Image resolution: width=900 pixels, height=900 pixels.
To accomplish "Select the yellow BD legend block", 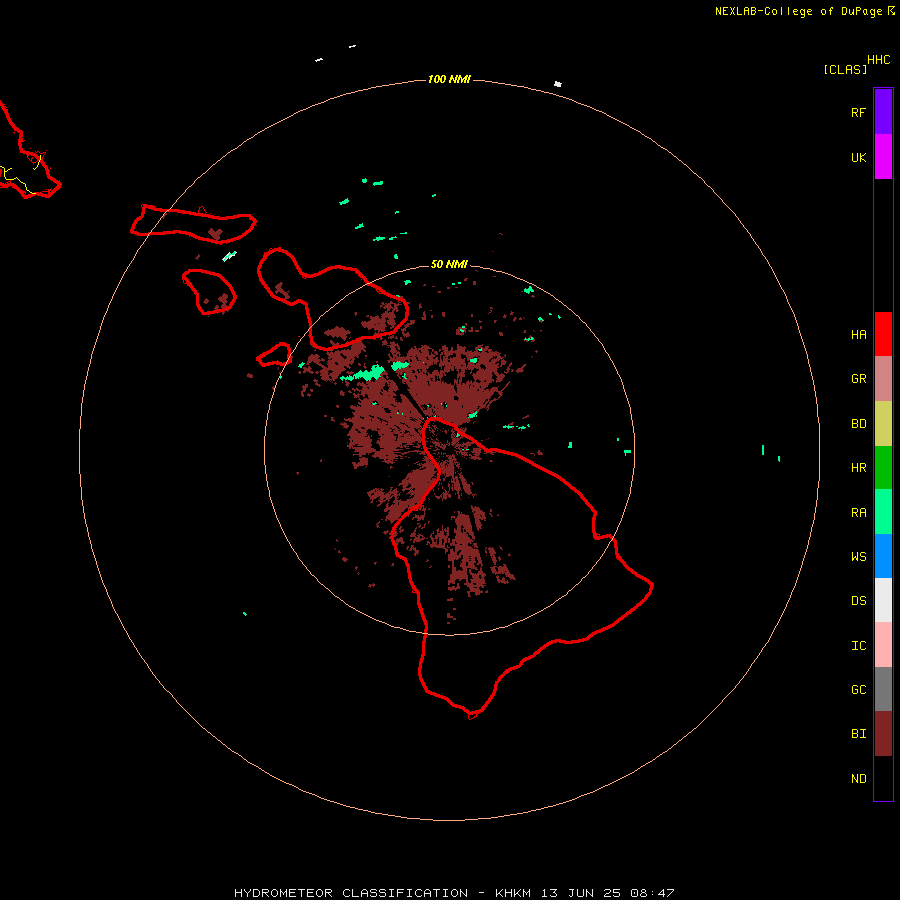I will 883,424.
